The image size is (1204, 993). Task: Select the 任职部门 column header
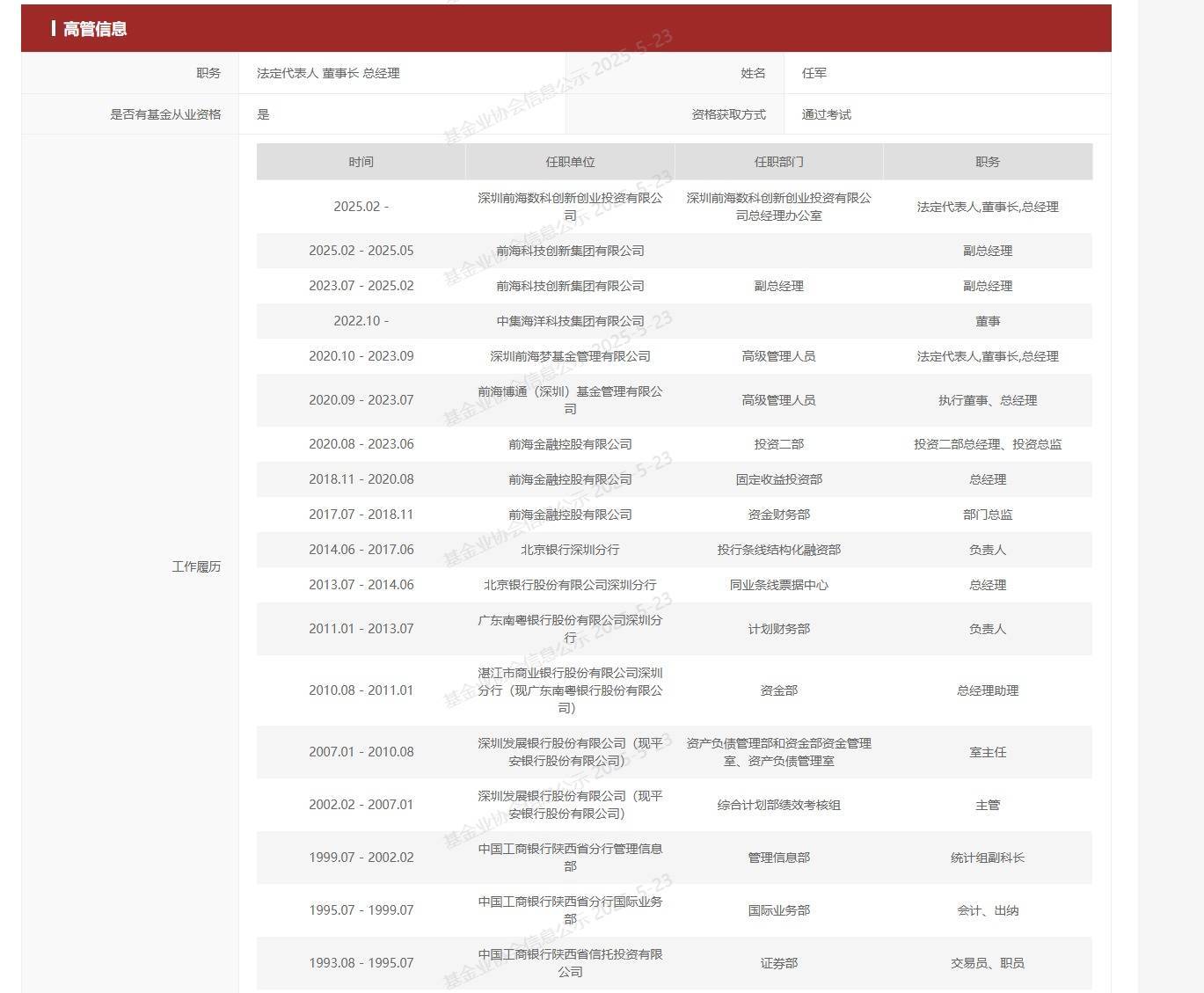(778, 162)
